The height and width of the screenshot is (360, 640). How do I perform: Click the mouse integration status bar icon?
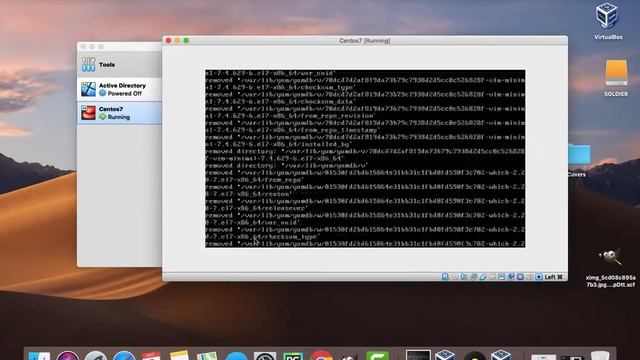[529, 277]
